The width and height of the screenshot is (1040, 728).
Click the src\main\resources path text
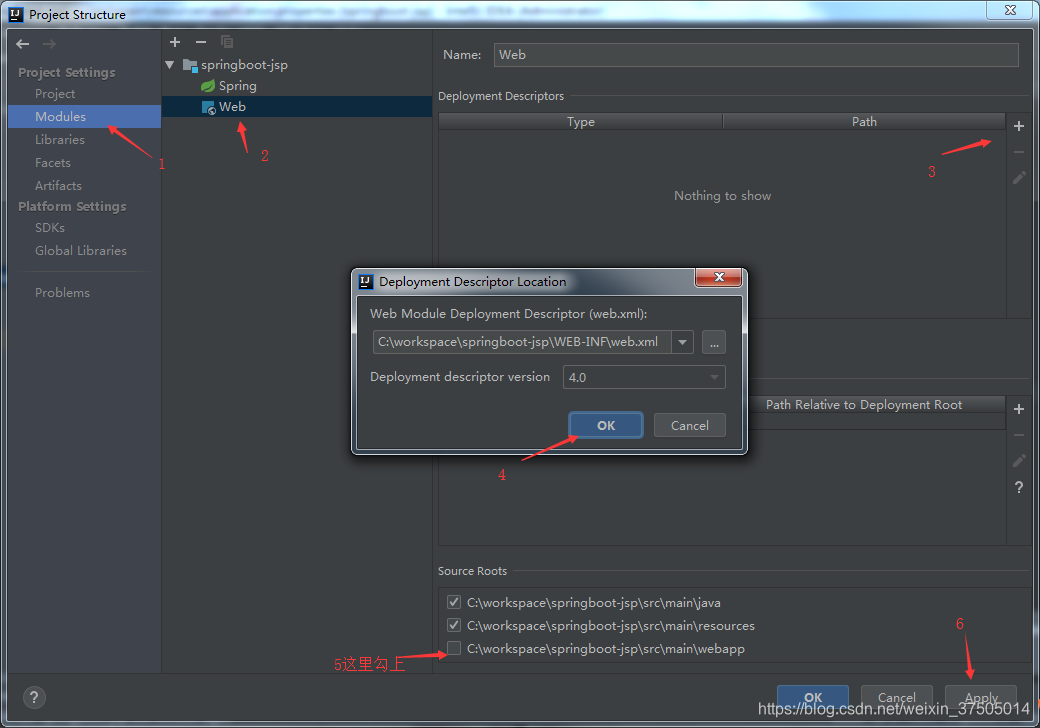point(611,625)
